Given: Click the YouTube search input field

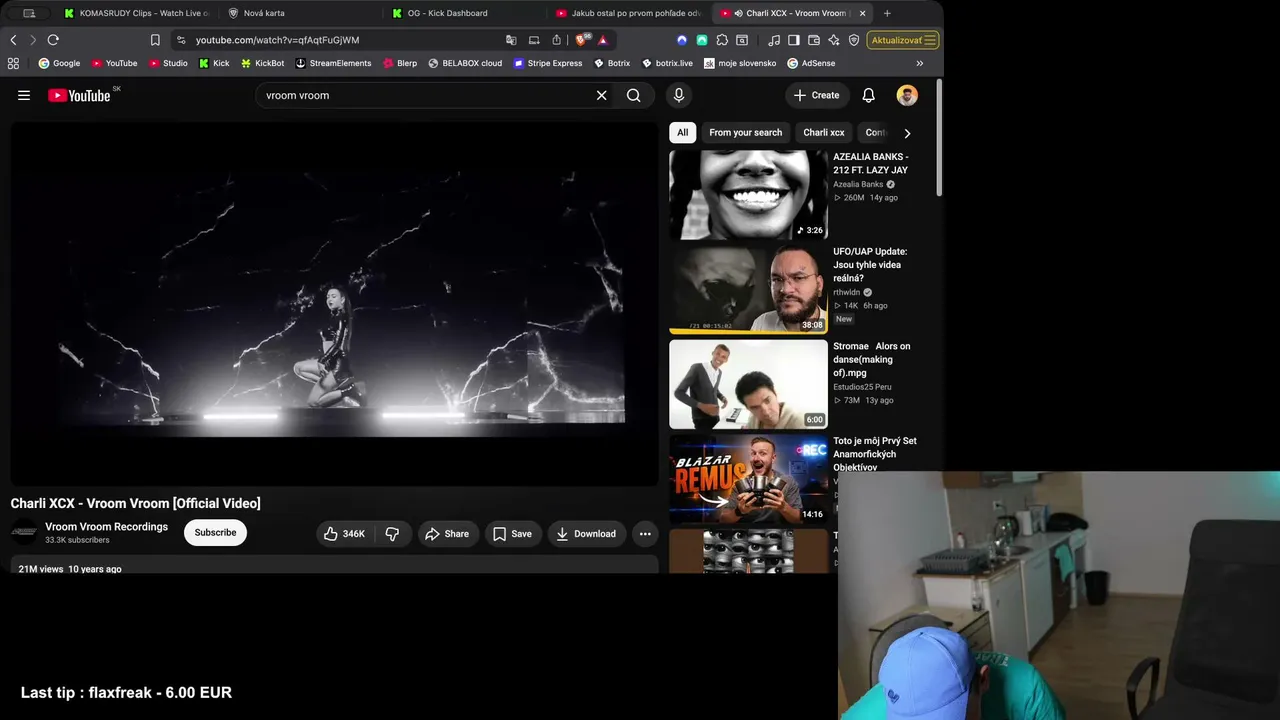Looking at the screenshot, I should [427, 95].
